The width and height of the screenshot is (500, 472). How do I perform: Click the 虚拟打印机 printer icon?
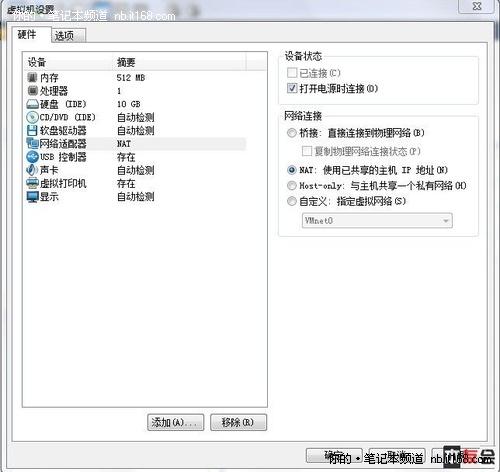(32, 183)
